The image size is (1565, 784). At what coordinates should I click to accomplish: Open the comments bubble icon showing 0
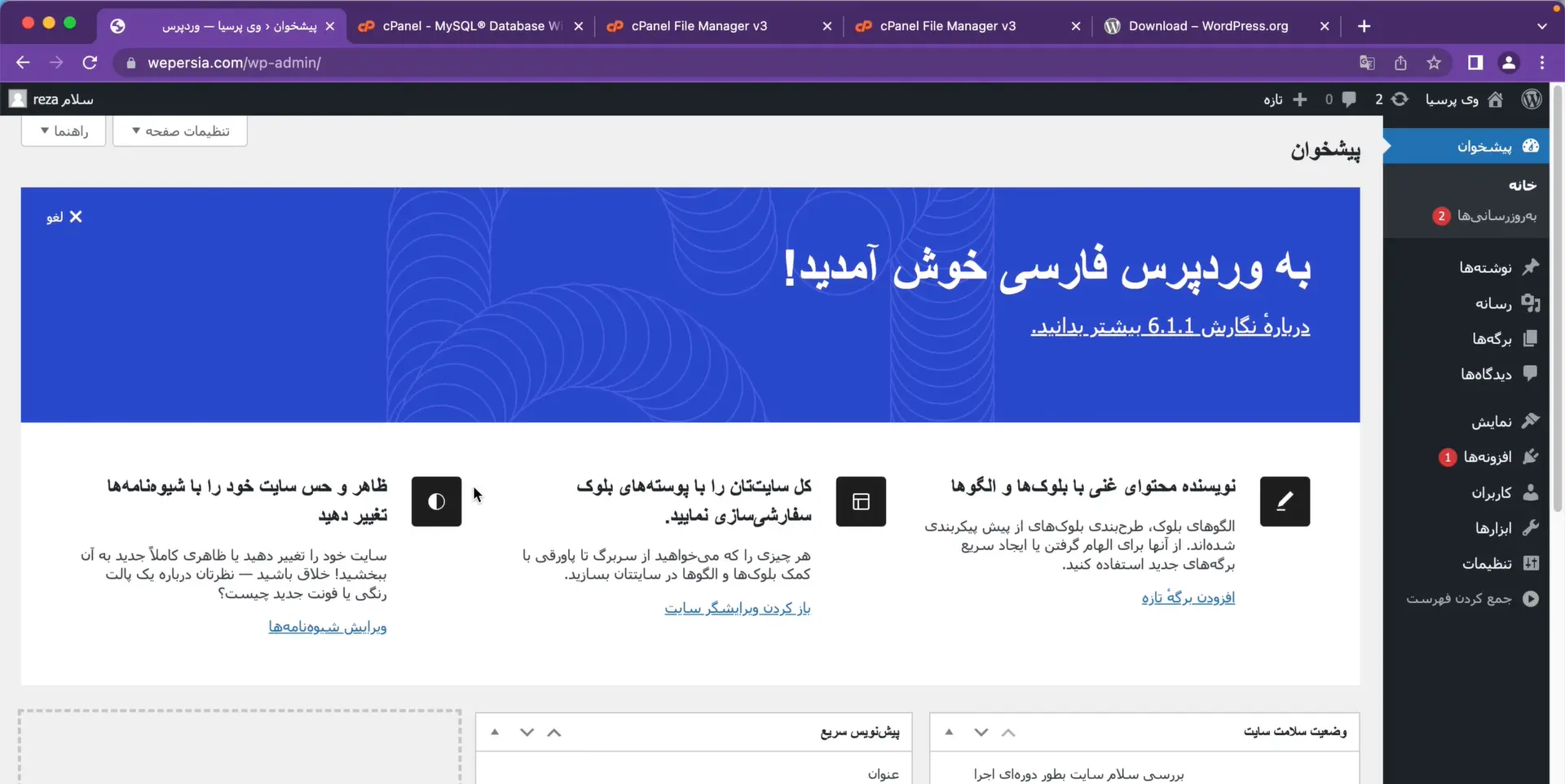[1349, 99]
